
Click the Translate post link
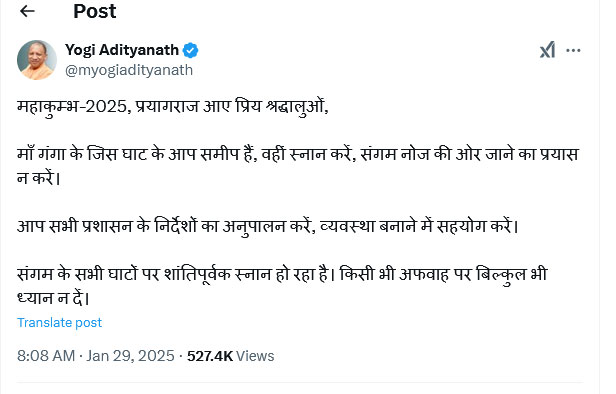pyautogui.click(x=59, y=323)
